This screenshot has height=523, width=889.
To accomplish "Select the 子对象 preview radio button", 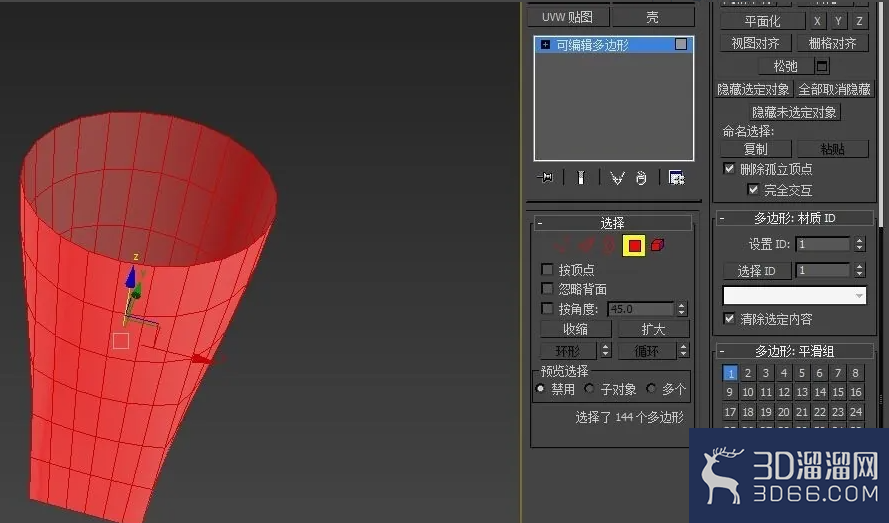I will point(590,389).
